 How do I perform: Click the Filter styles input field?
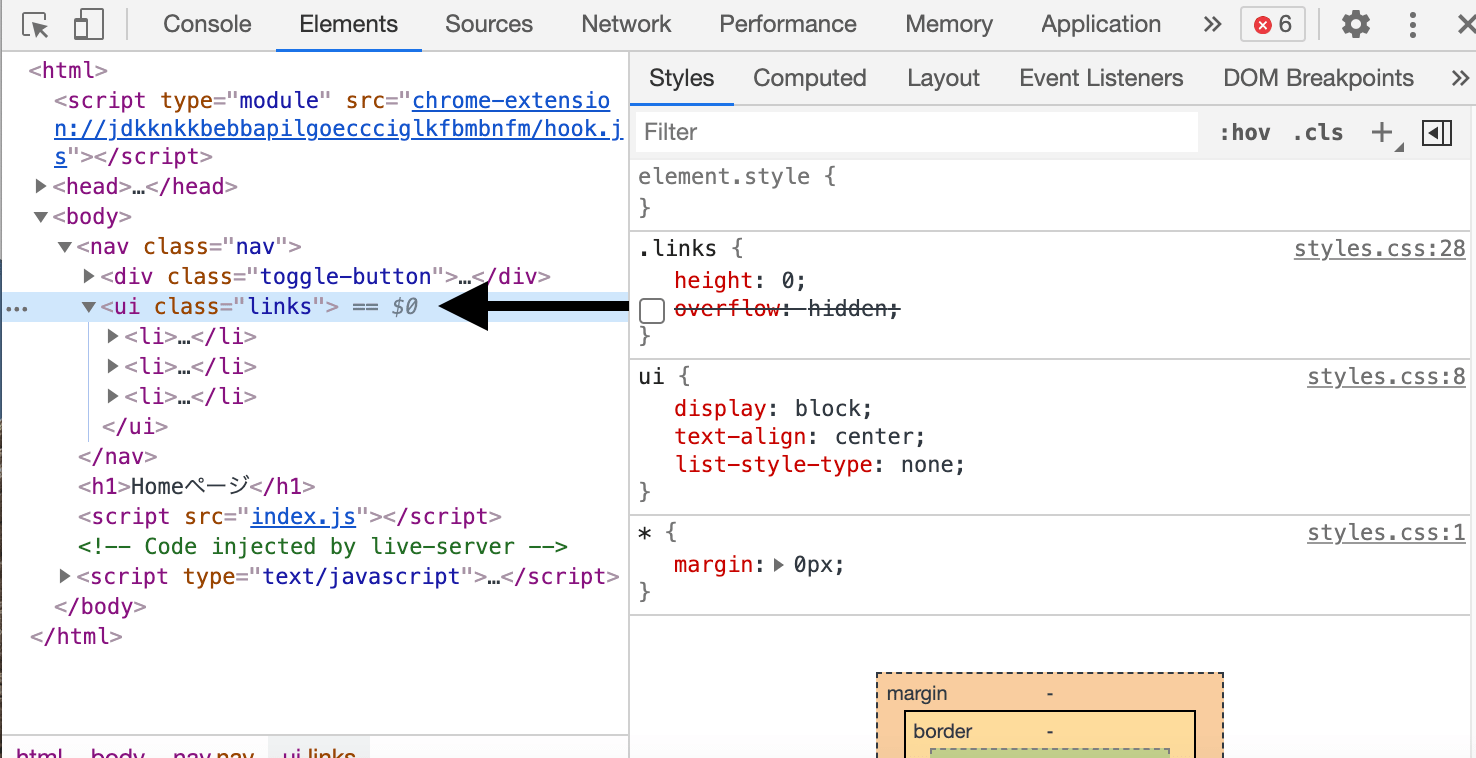click(x=916, y=132)
